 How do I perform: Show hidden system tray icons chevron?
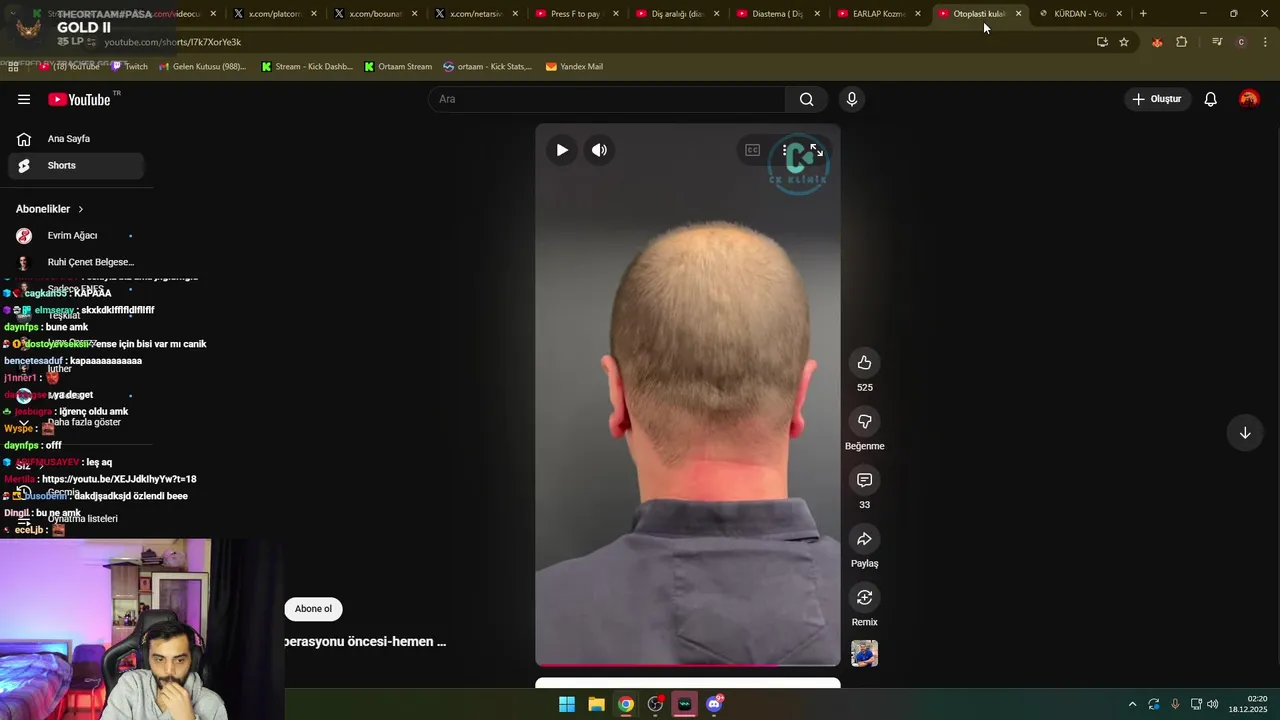[1132, 704]
